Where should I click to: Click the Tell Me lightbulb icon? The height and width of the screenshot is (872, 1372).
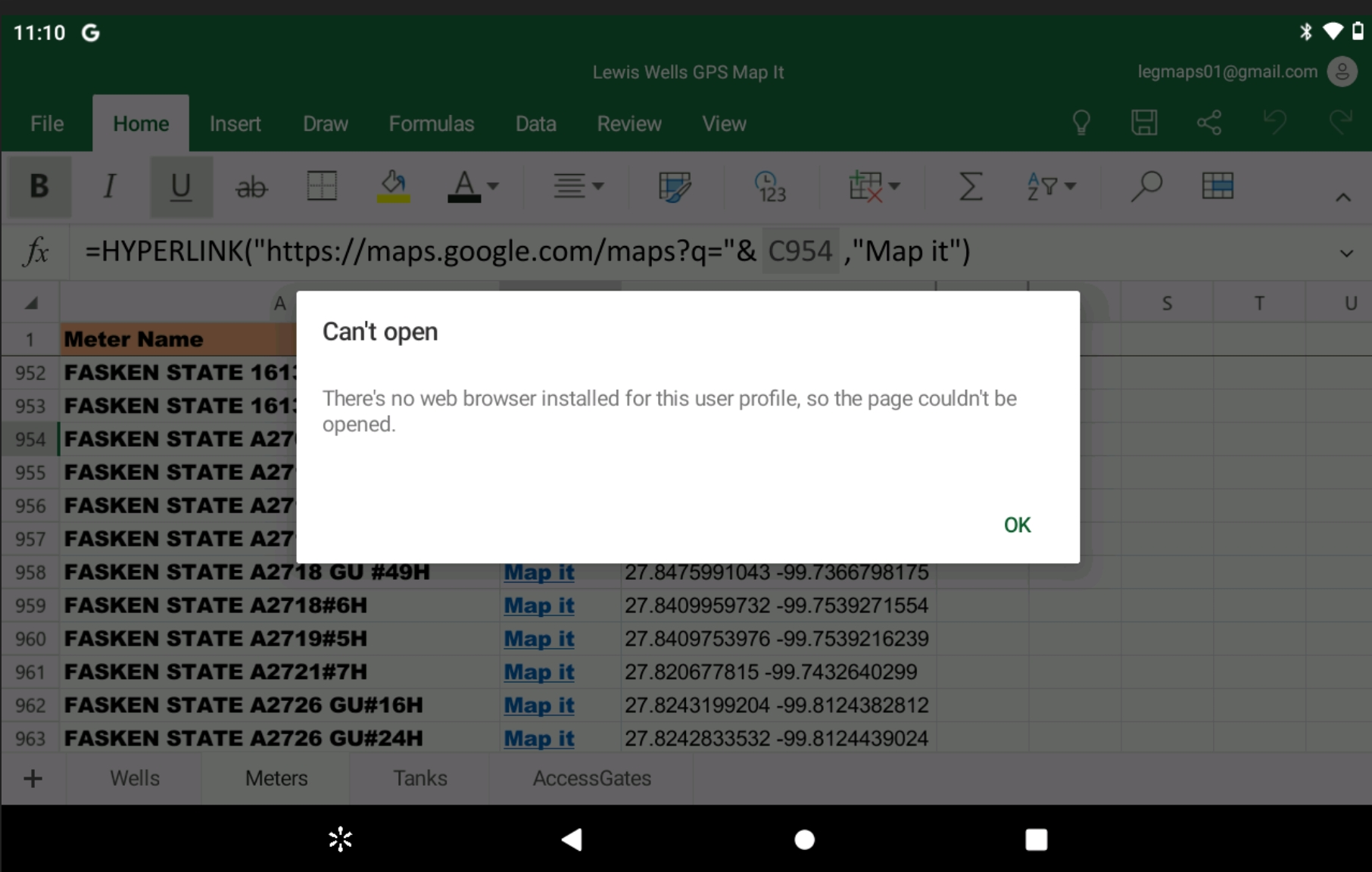(x=1081, y=123)
